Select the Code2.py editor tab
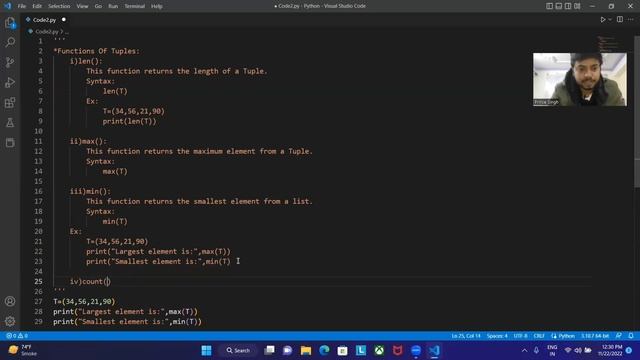640x360 pixels. tap(45, 20)
